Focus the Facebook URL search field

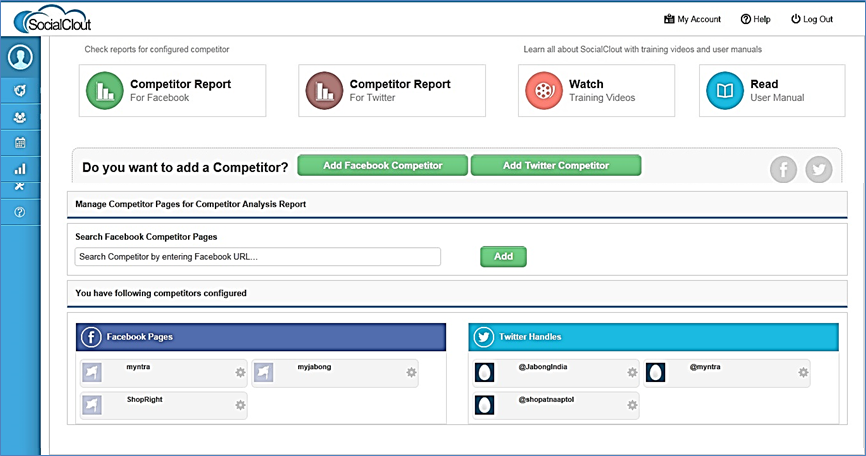coord(258,257)
